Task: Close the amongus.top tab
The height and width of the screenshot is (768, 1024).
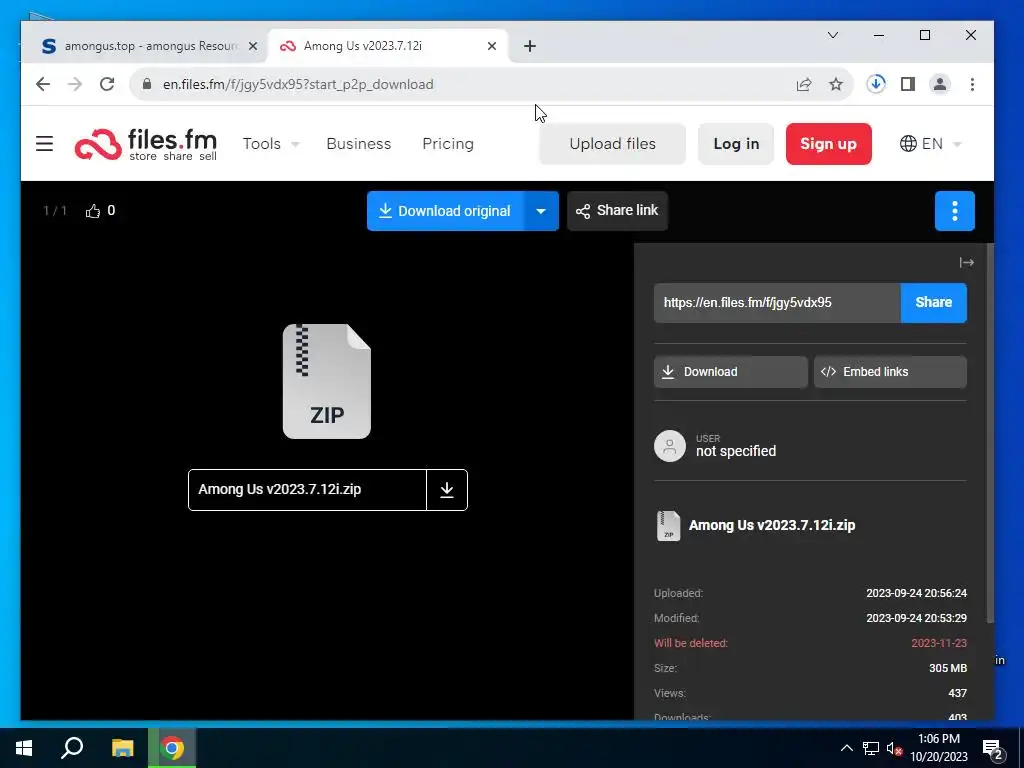Action: coord(253,46)
